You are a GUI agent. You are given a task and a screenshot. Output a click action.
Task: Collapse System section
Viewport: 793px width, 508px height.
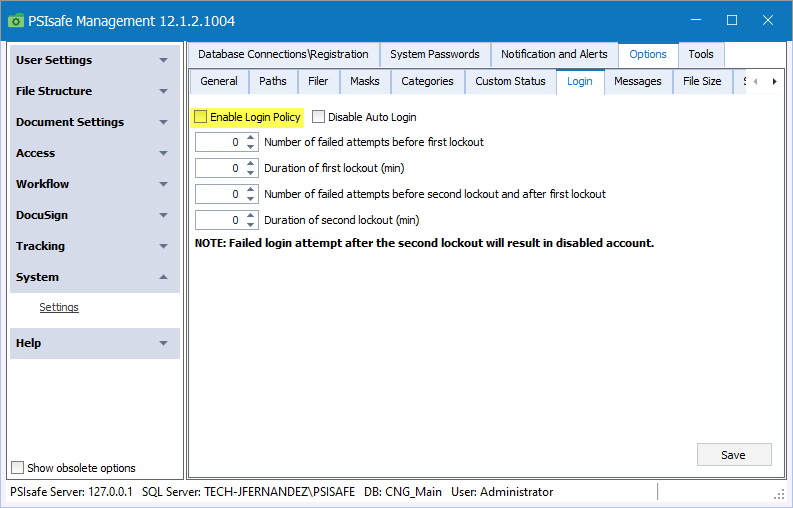point(95,277)
